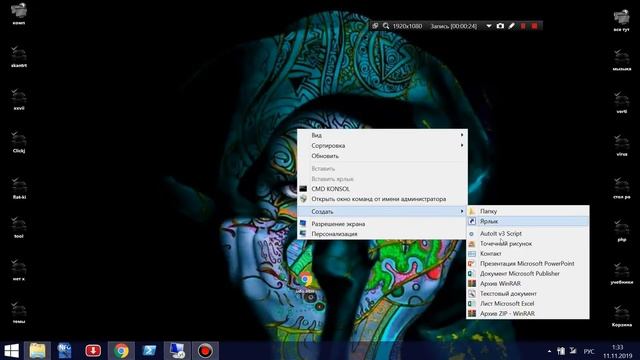Open Windows Start button
Image resolution: width=640 pixels, height=360 pixels.
pos(11,351)
